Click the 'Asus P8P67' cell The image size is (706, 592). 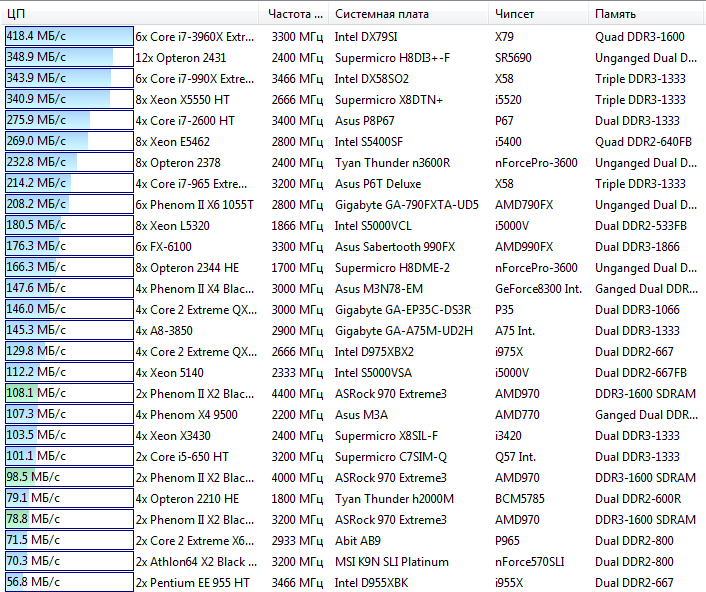pos(364,121)
